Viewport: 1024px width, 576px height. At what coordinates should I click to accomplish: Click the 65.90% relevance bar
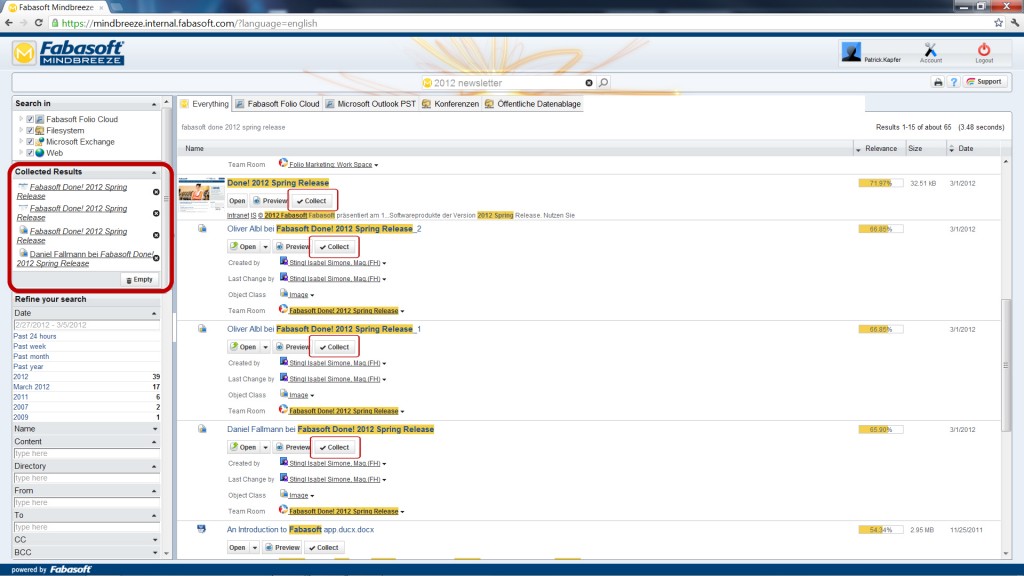point(880,430)
